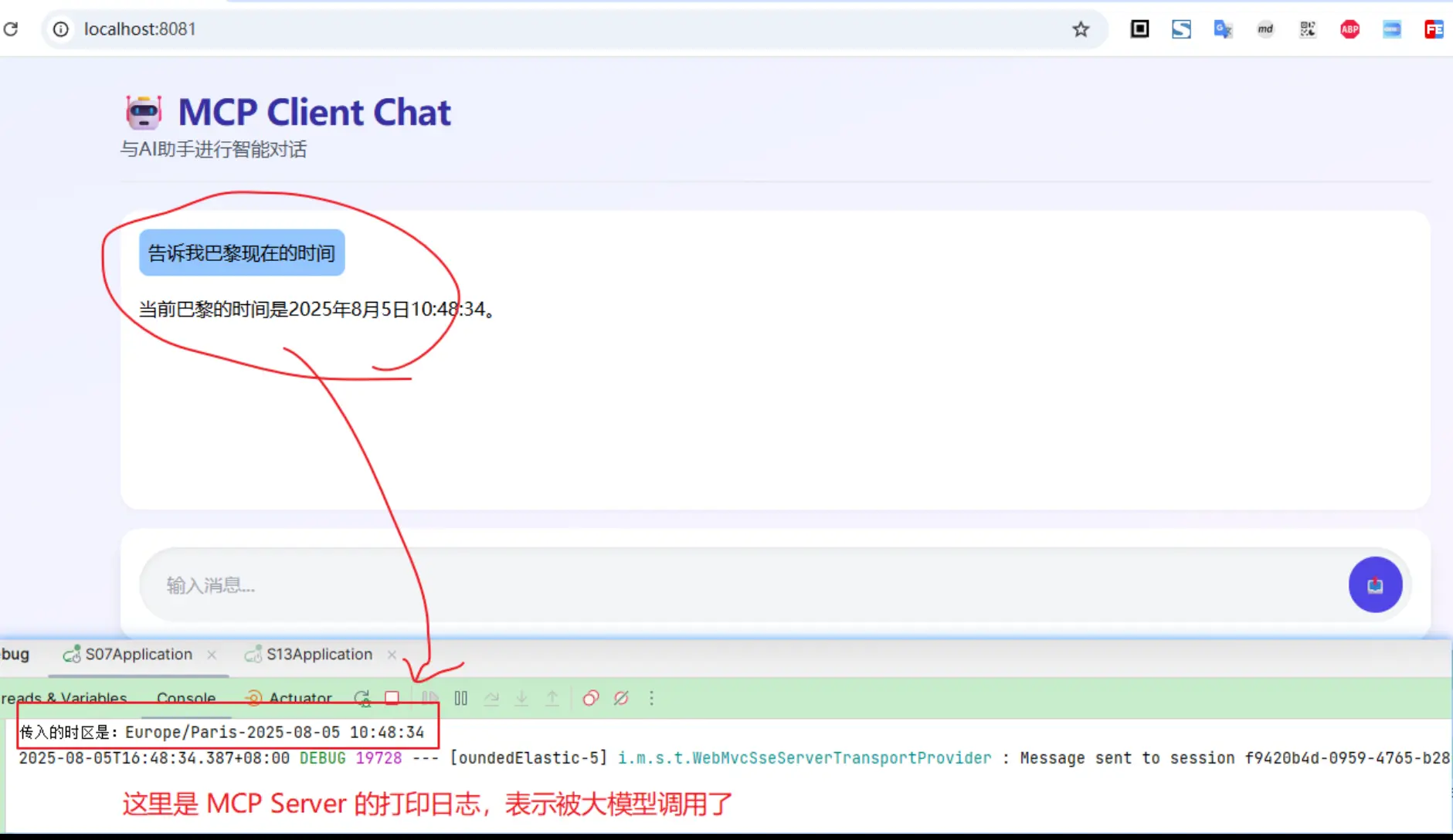Close the S13Application tab
This screenshot has width=1453, height=840.
click(392, 655)
